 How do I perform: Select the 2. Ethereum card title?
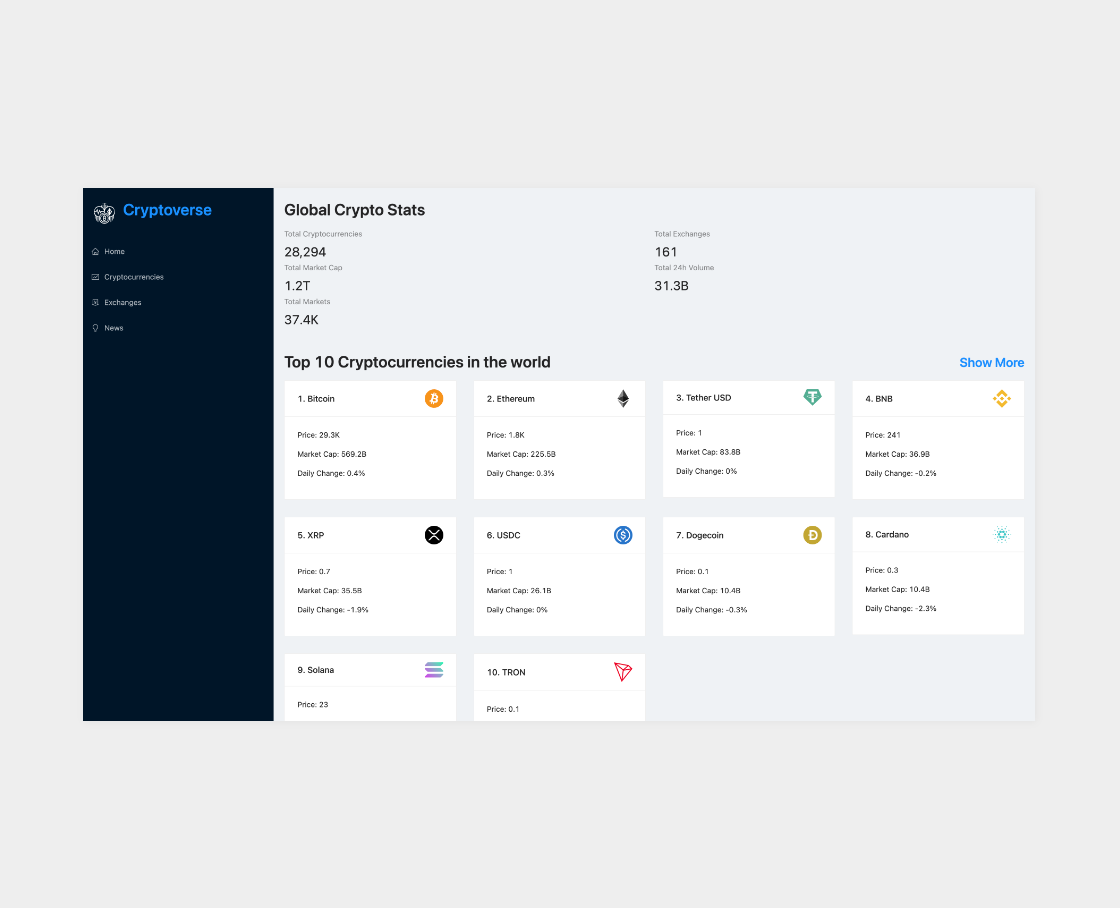[511, 399]
